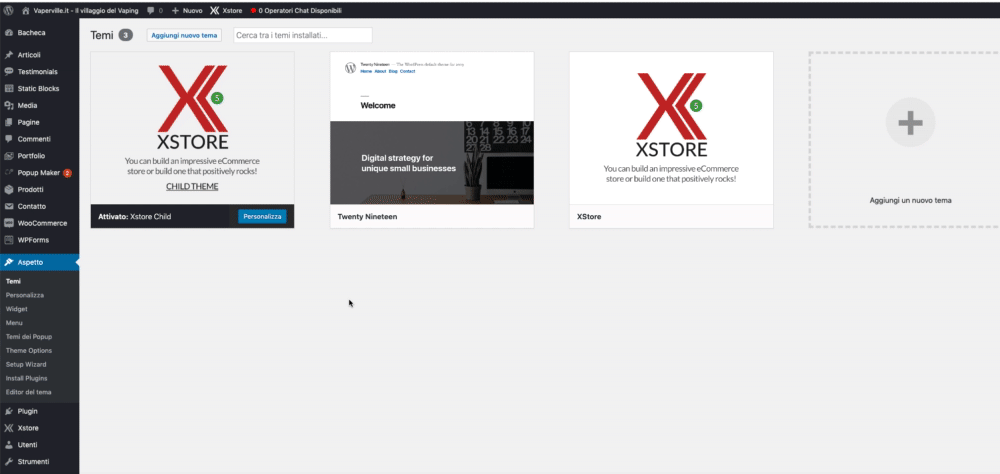This screenshot has width=1000, height=474.
Task: Click the Prodotti box icon
Action: [9, 189]
